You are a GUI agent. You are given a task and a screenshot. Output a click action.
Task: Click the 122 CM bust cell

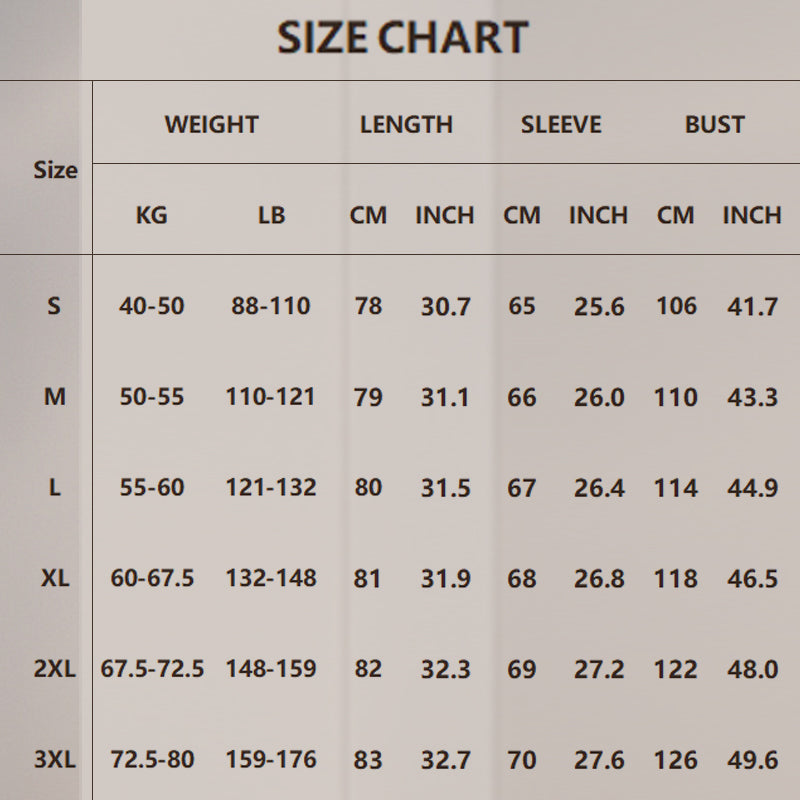tap(676, 669)
